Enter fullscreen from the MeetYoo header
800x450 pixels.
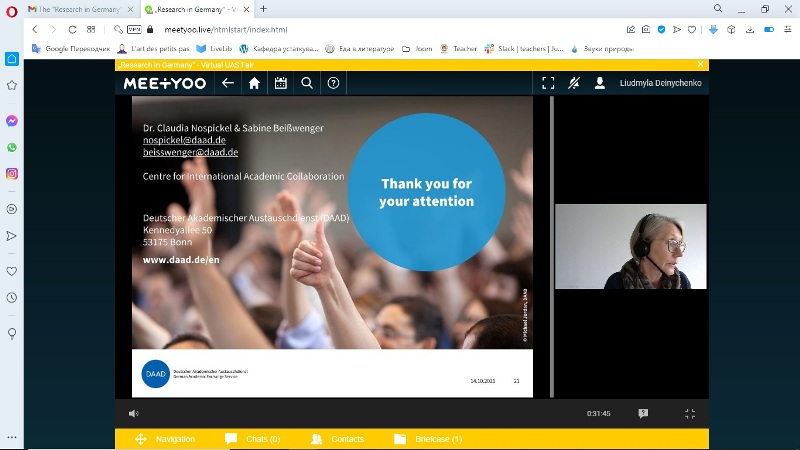(547, 83)
